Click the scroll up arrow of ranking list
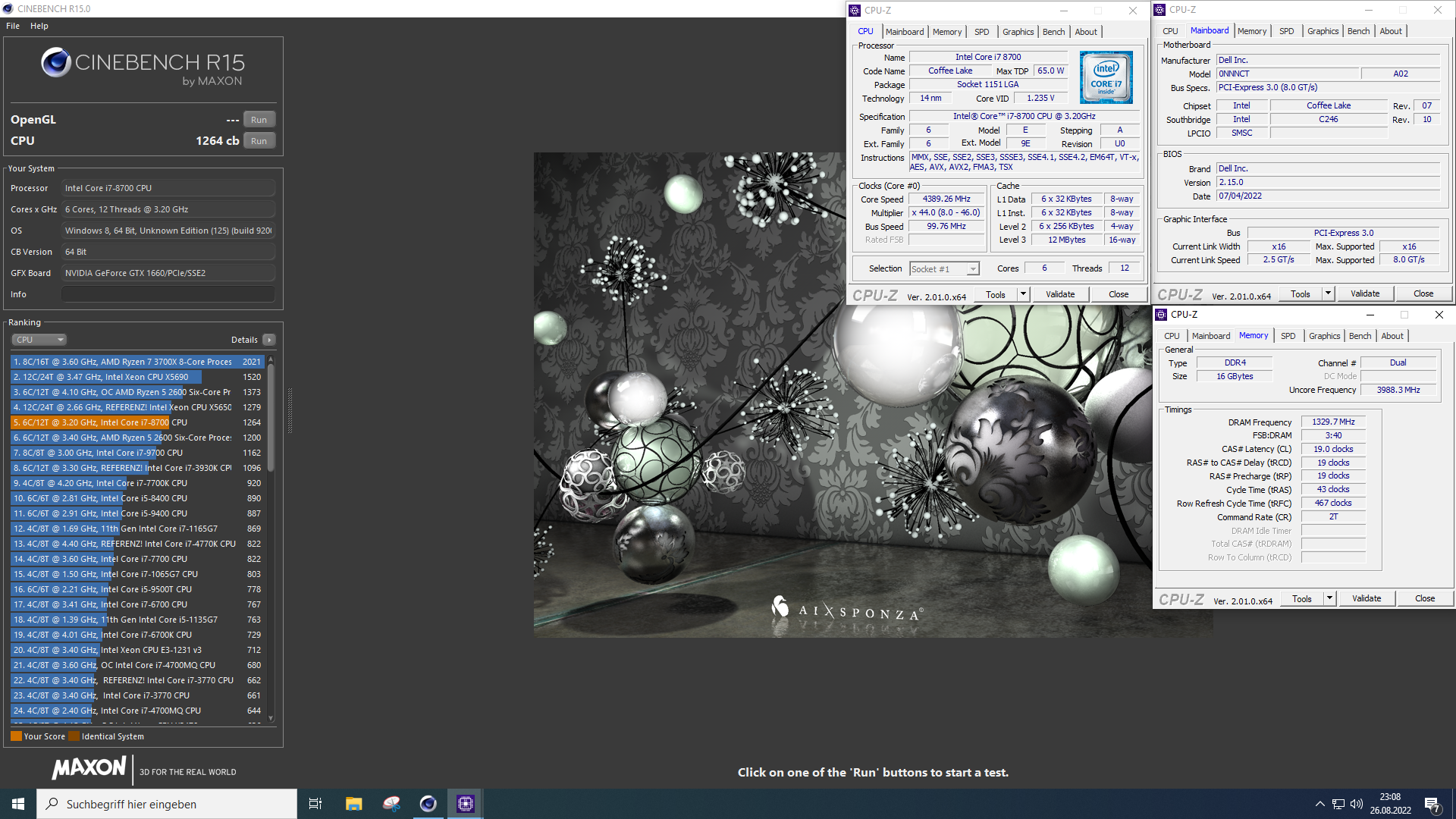Viewport: 1456px width, 819px height. (x=271, y=359)
